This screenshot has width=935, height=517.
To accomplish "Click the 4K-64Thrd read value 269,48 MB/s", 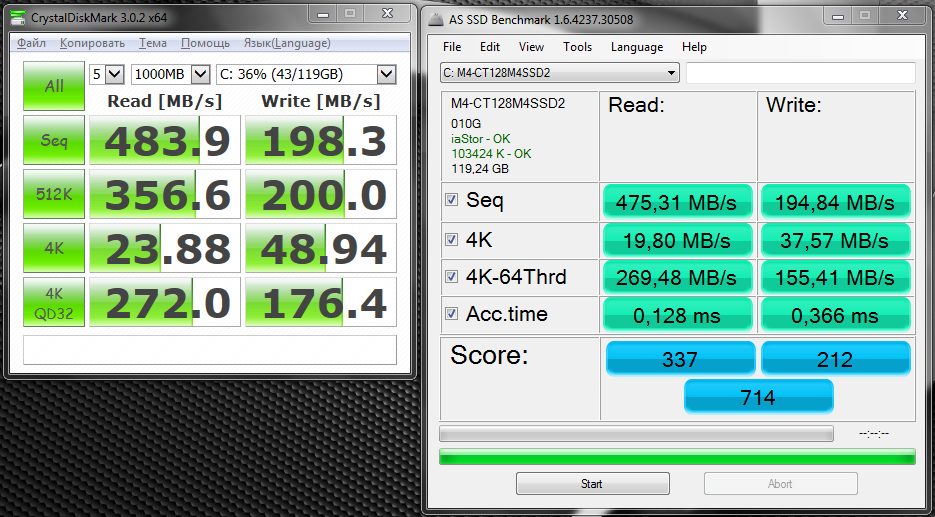I will click(x=677, y=277).
